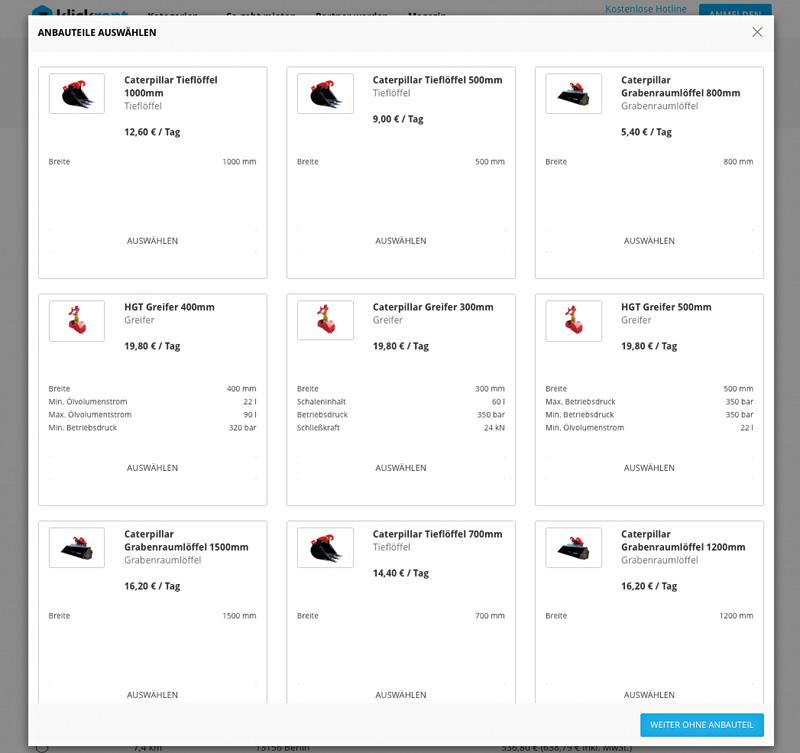Image resolution: width=800 pixels, height=753 pixels.
Task: Click Caterpillar Grabenraumlöffel 1200mm thumbnail
Action: [574, 548]
